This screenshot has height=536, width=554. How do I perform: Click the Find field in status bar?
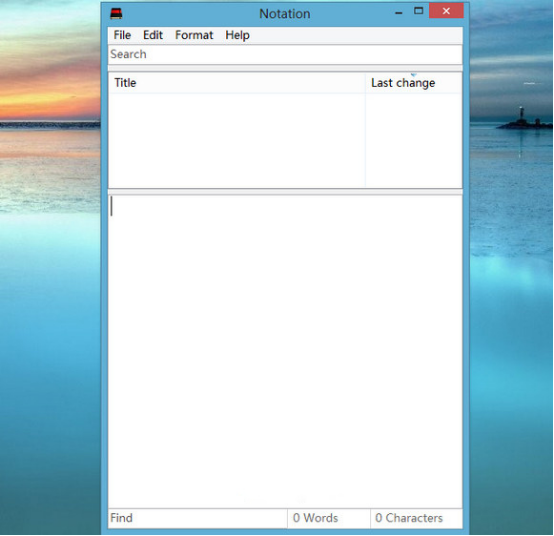pos(198,518)
